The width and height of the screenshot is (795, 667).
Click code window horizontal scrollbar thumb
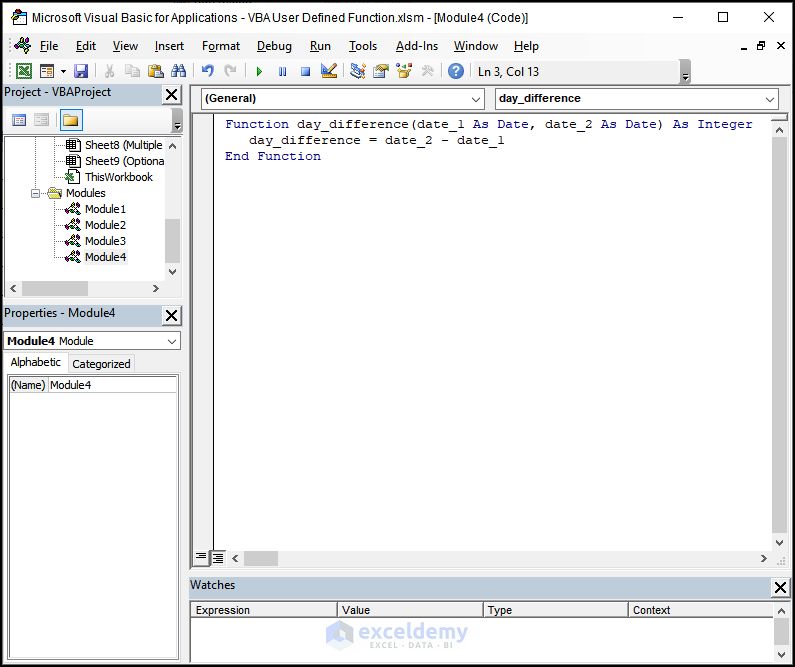click(x=261, y=559)
